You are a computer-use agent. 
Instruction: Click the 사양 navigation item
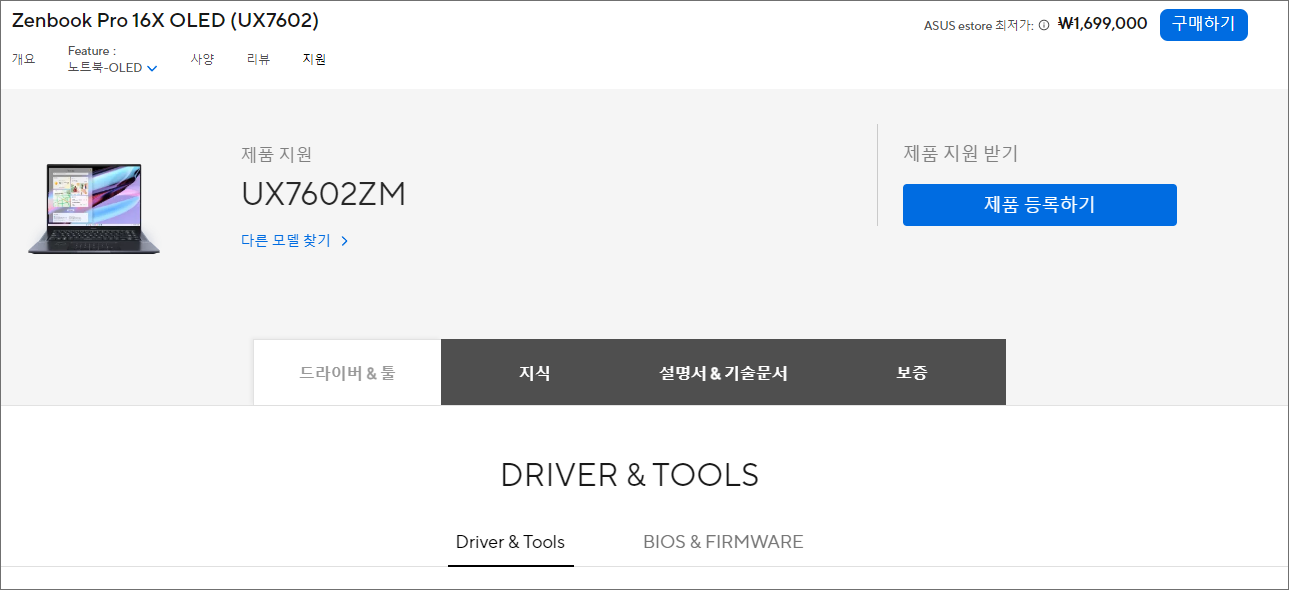[202, 59]
